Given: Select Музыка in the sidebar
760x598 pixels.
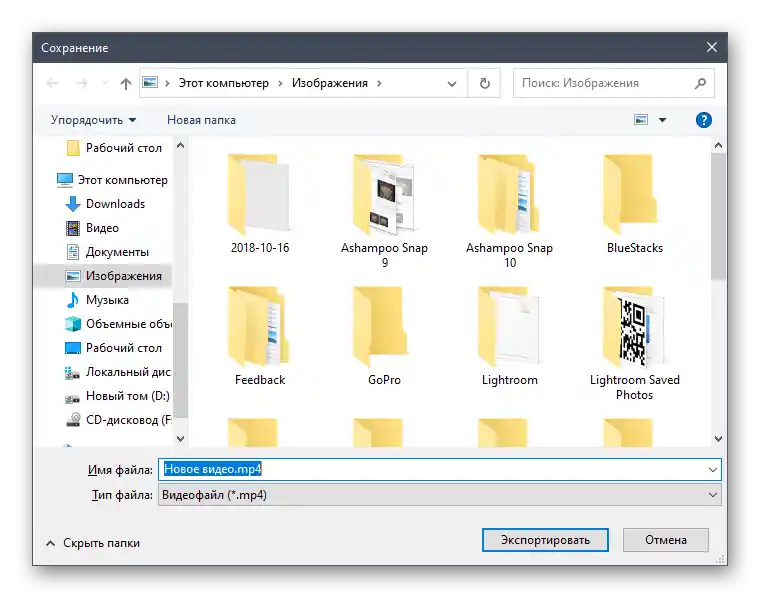Looking at the screenshot, I should coord(106,300).
